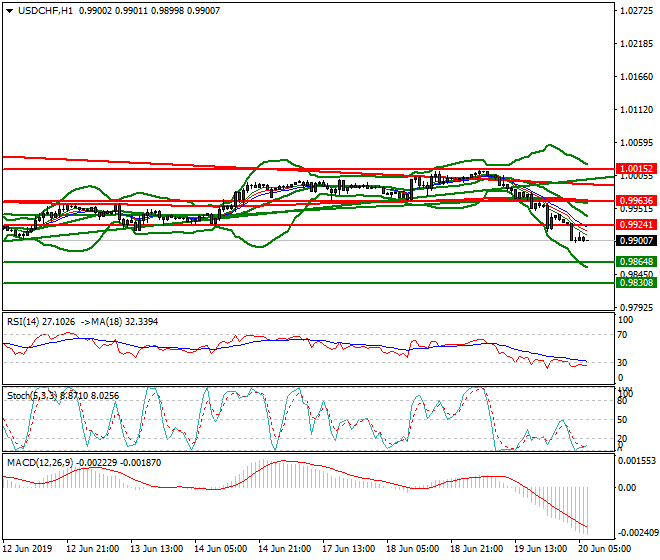Click the 1.00595 price axis value
660x560 pixels.
[x=637, y=143]
